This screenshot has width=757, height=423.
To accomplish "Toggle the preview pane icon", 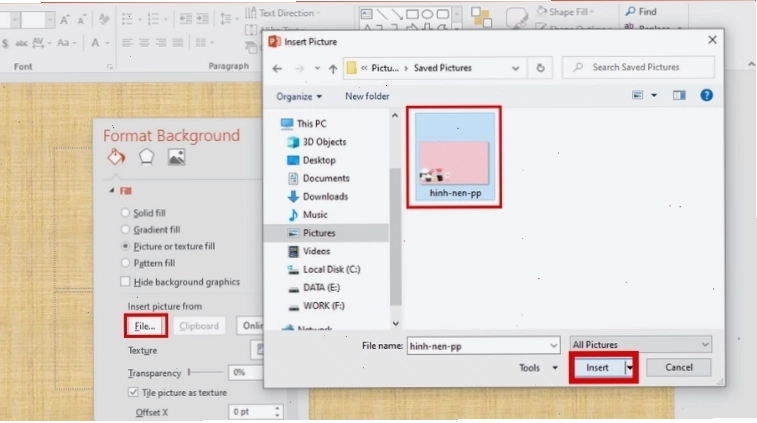I will click(x=679, y=96).
